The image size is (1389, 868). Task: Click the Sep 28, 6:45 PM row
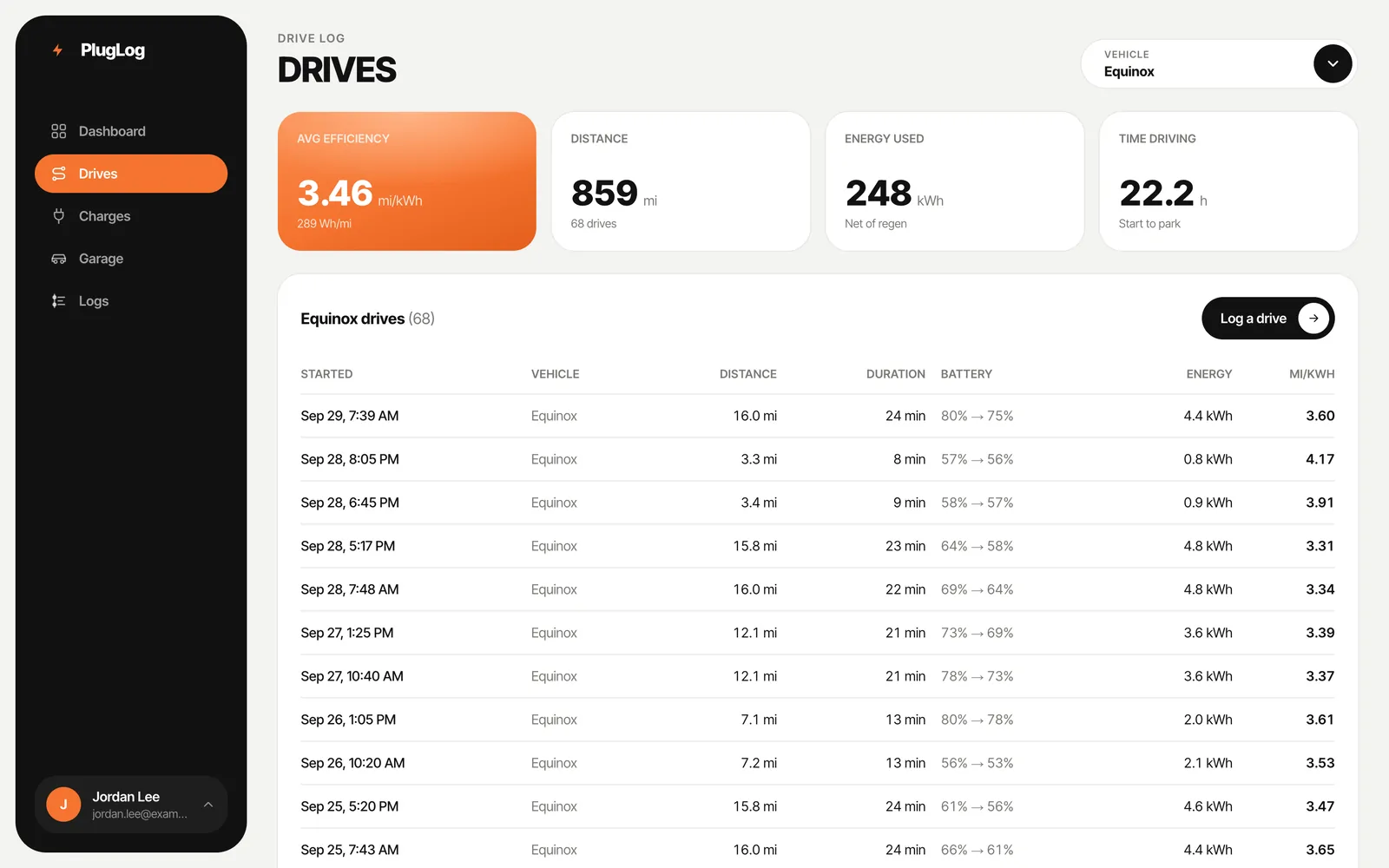pos(818,503)
